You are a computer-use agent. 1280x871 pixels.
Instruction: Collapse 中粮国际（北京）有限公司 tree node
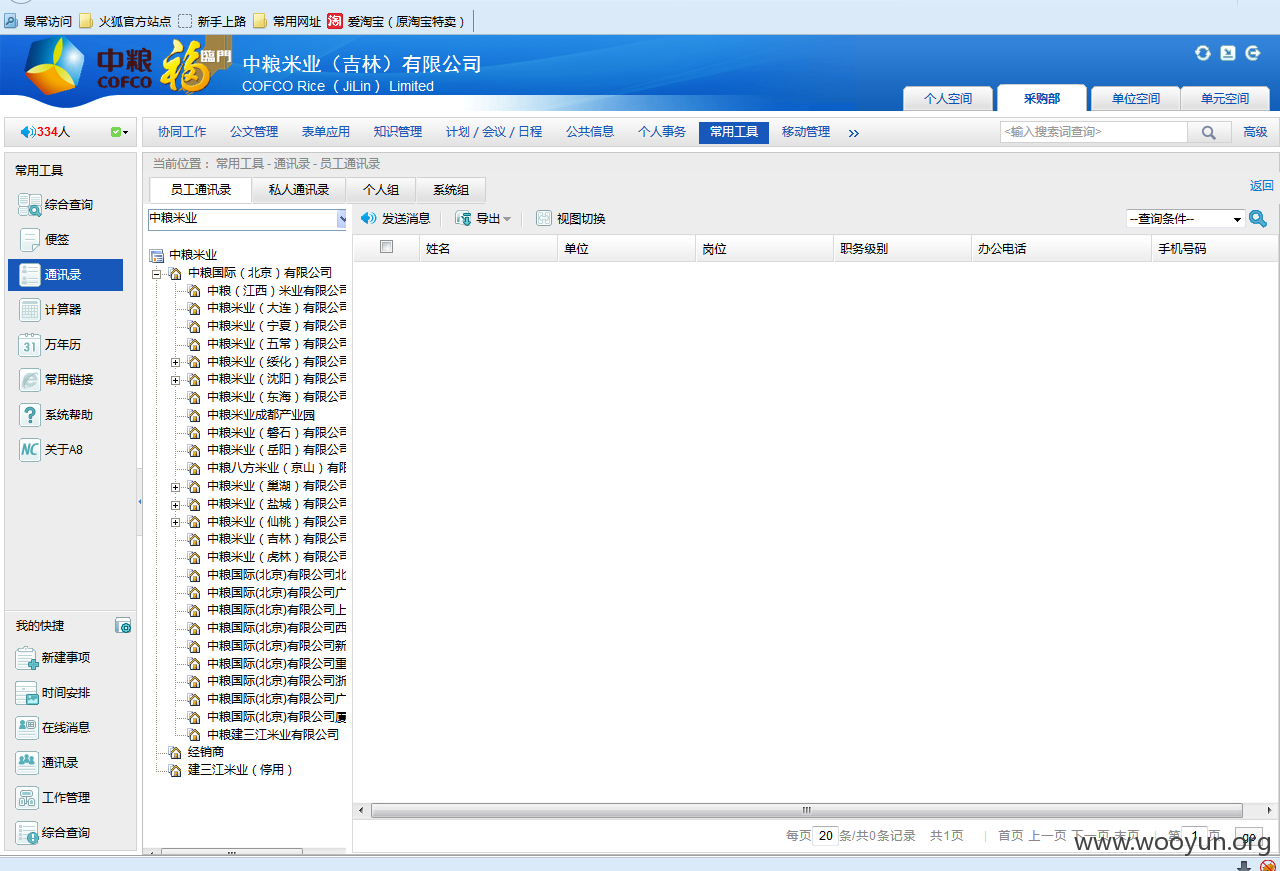[x=156, y=273]
